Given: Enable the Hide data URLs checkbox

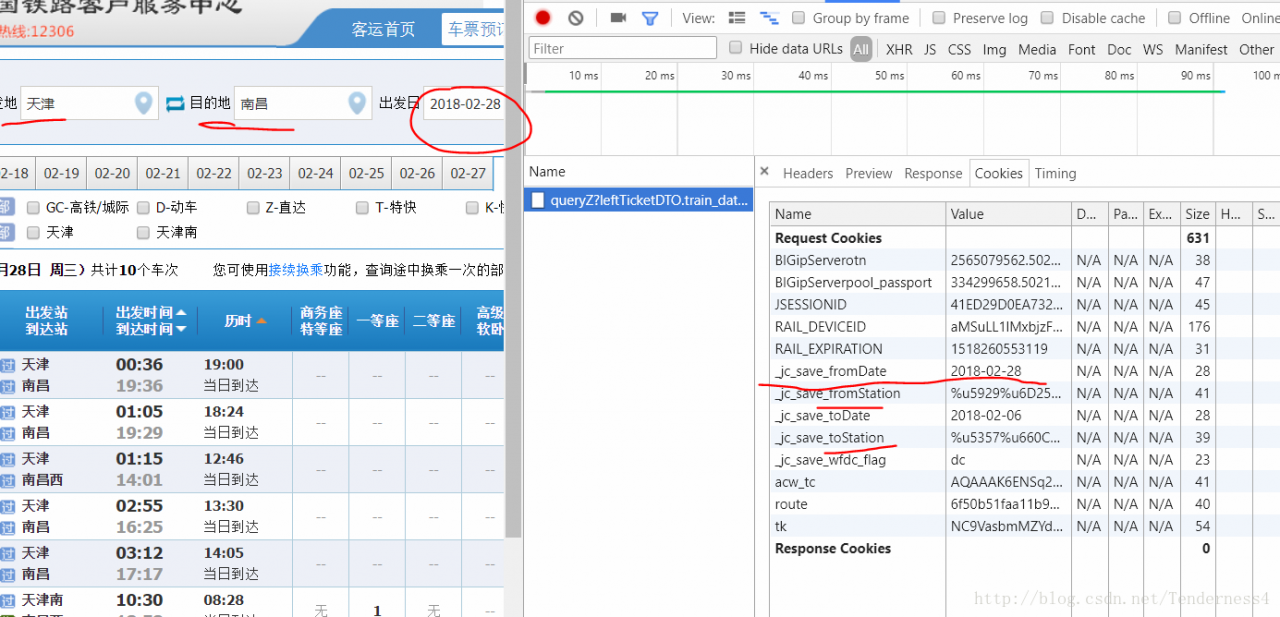Looking at the screenshot, I should coord(736,48).
